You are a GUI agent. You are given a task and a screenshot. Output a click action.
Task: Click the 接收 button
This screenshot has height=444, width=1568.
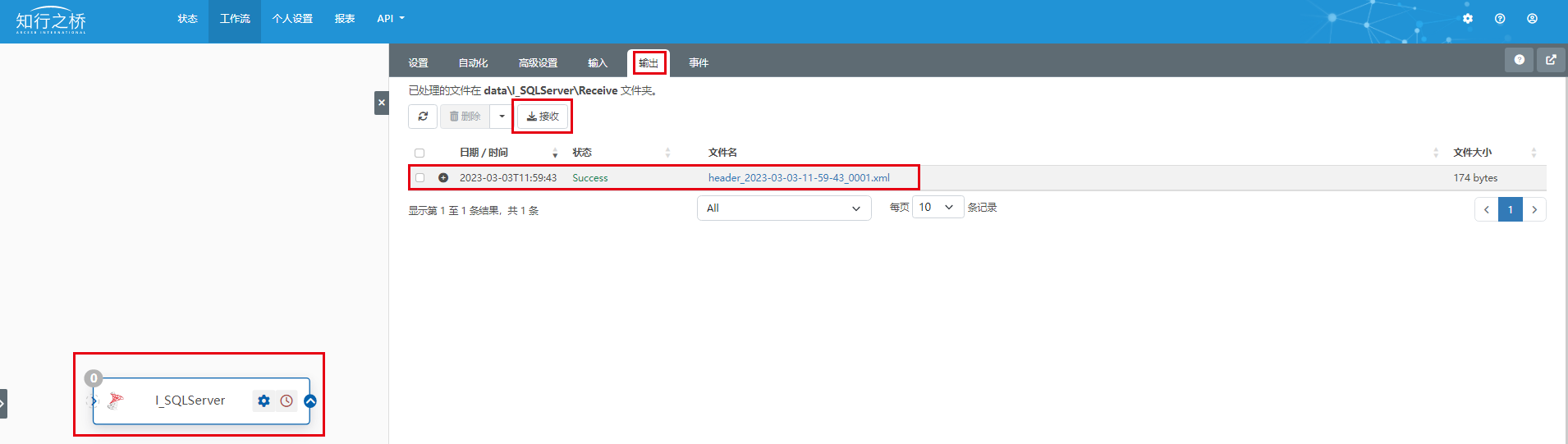coord(543,117)
